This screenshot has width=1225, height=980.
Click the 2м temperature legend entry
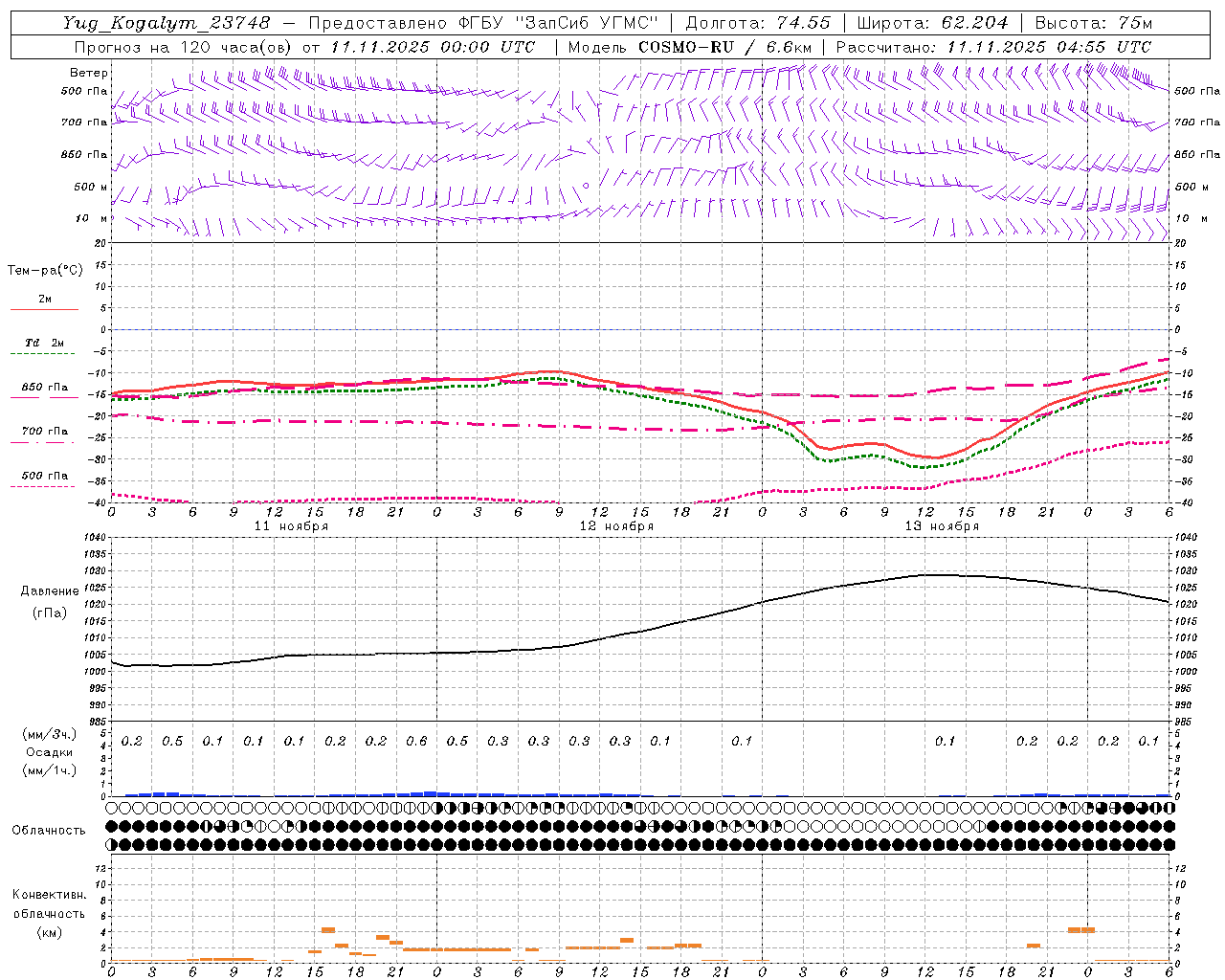(45, 300)
